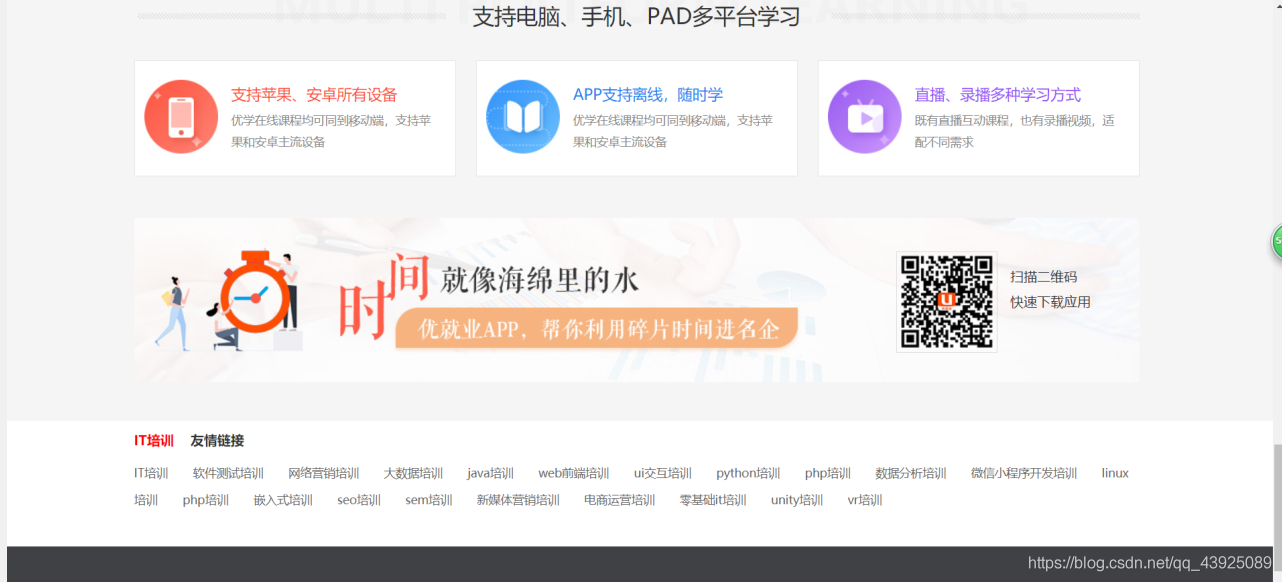Open the 新媒体营销培训 link
Viewport: 1282px width, 582px height.
pyautogui.click(x=518, y=501)
